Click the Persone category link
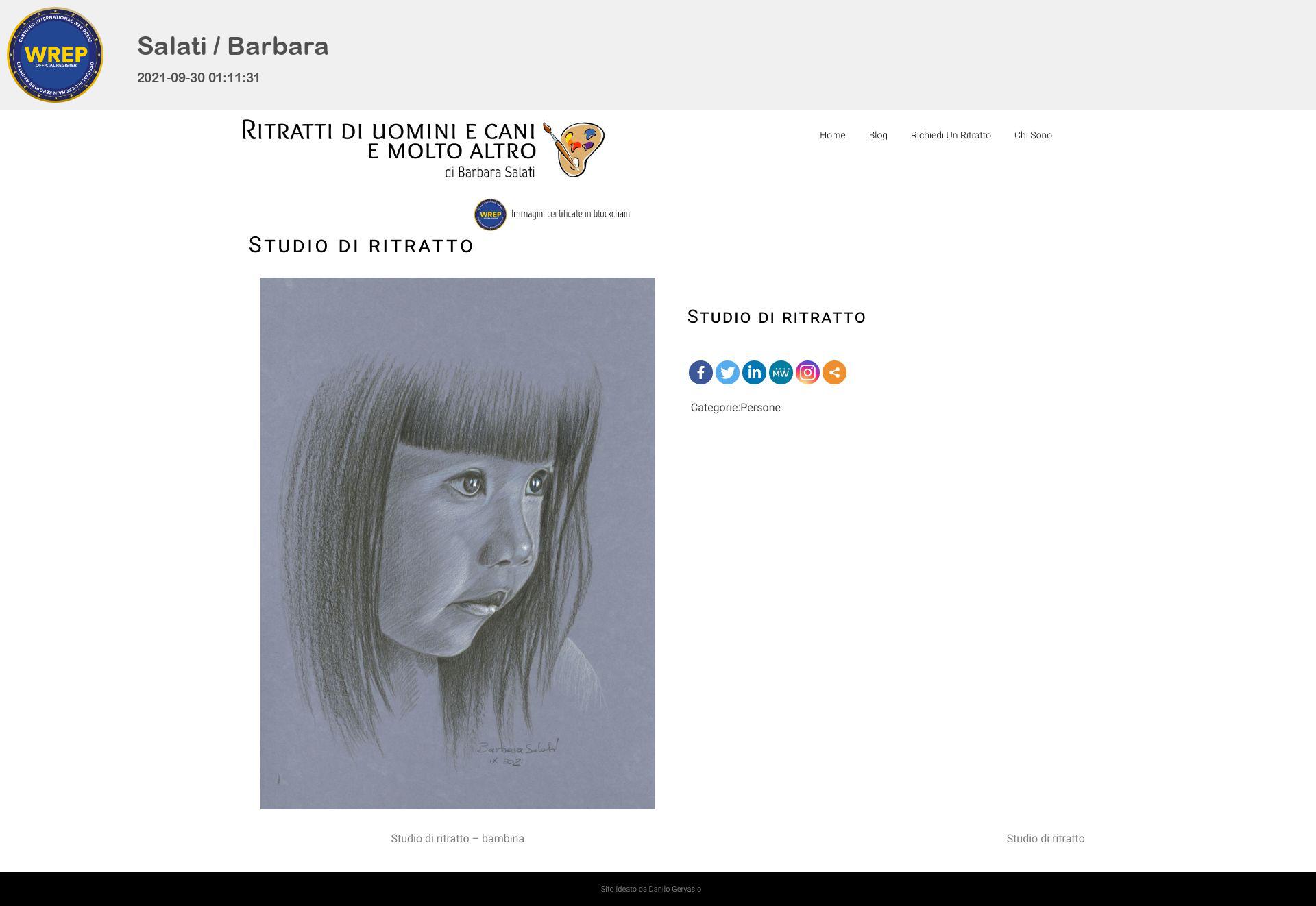 tap(760, 408)
